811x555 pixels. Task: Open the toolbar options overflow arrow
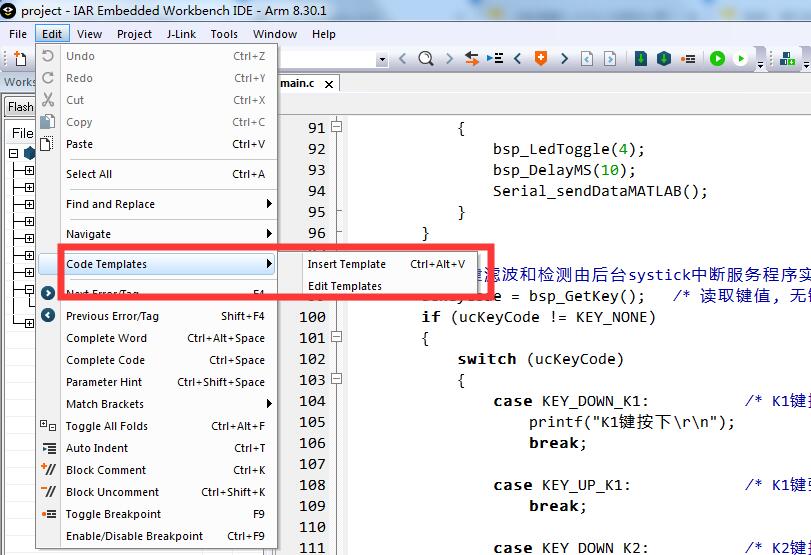pos(760,64)
